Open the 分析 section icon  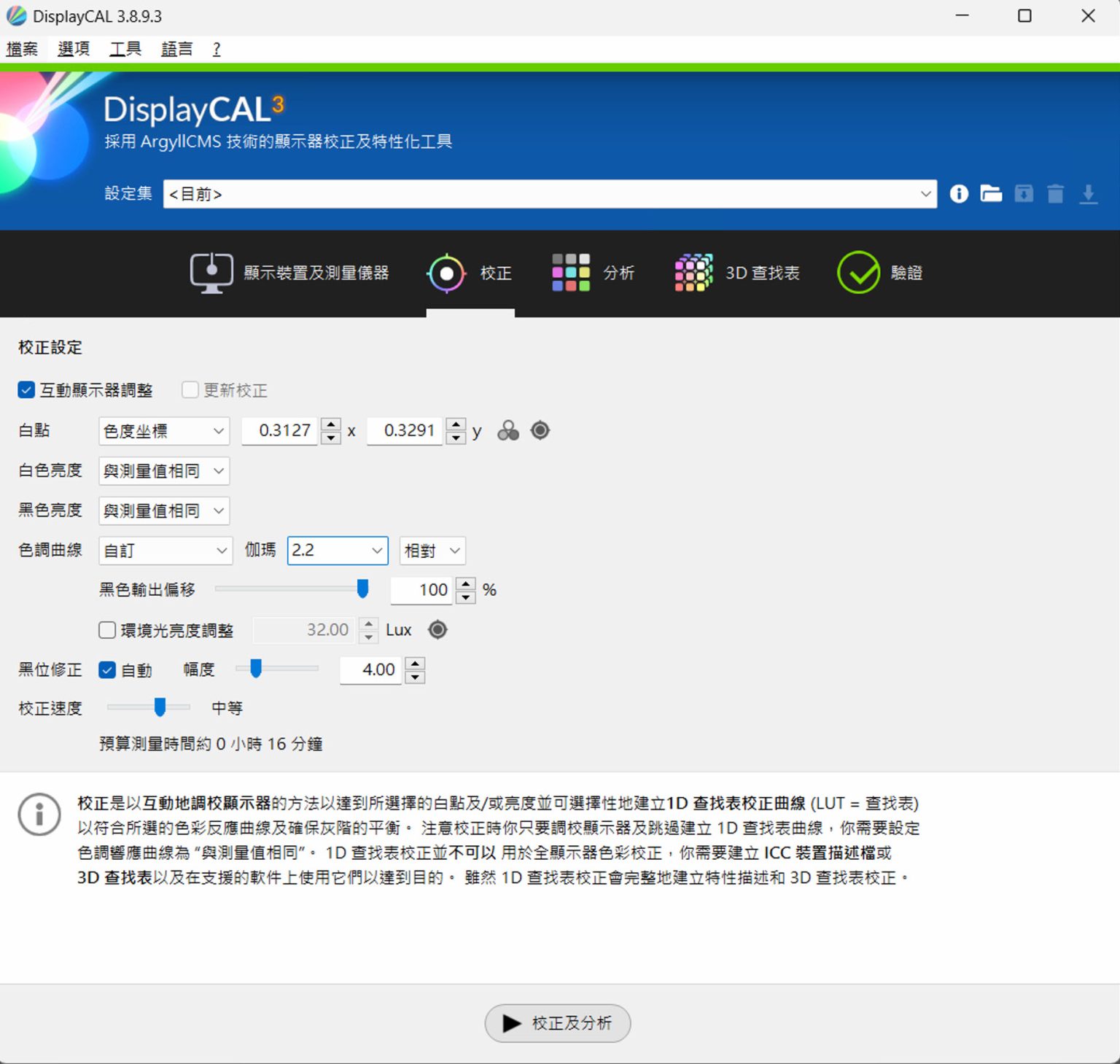click(x=572, y=272)
